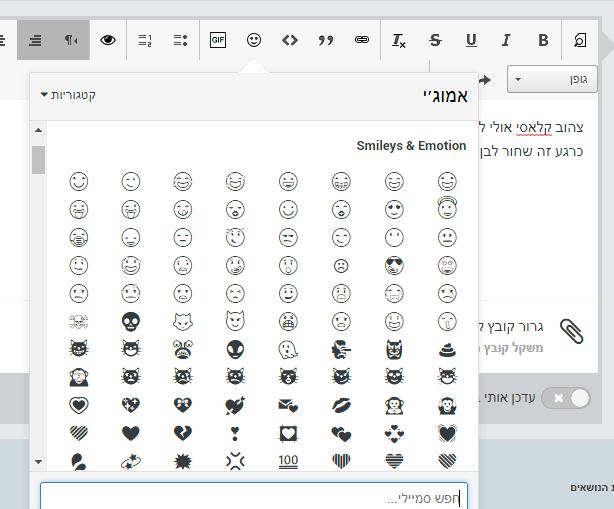This screenshot has width=614, height=509.
Task: Focus the חפש סמיילי search field
Action: coord(254,496)
